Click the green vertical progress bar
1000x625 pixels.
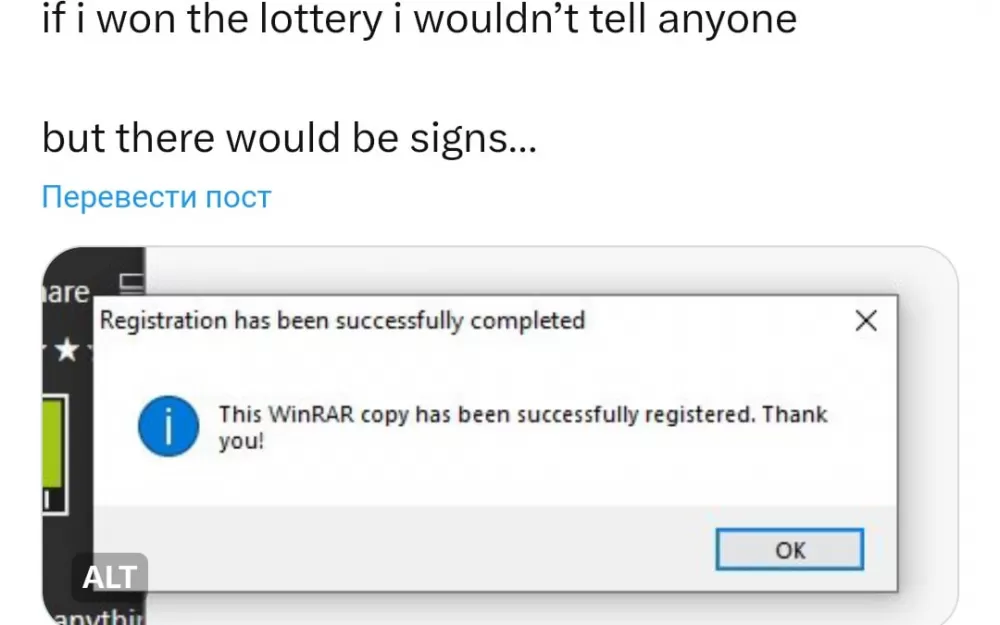[x=52, y=443]
